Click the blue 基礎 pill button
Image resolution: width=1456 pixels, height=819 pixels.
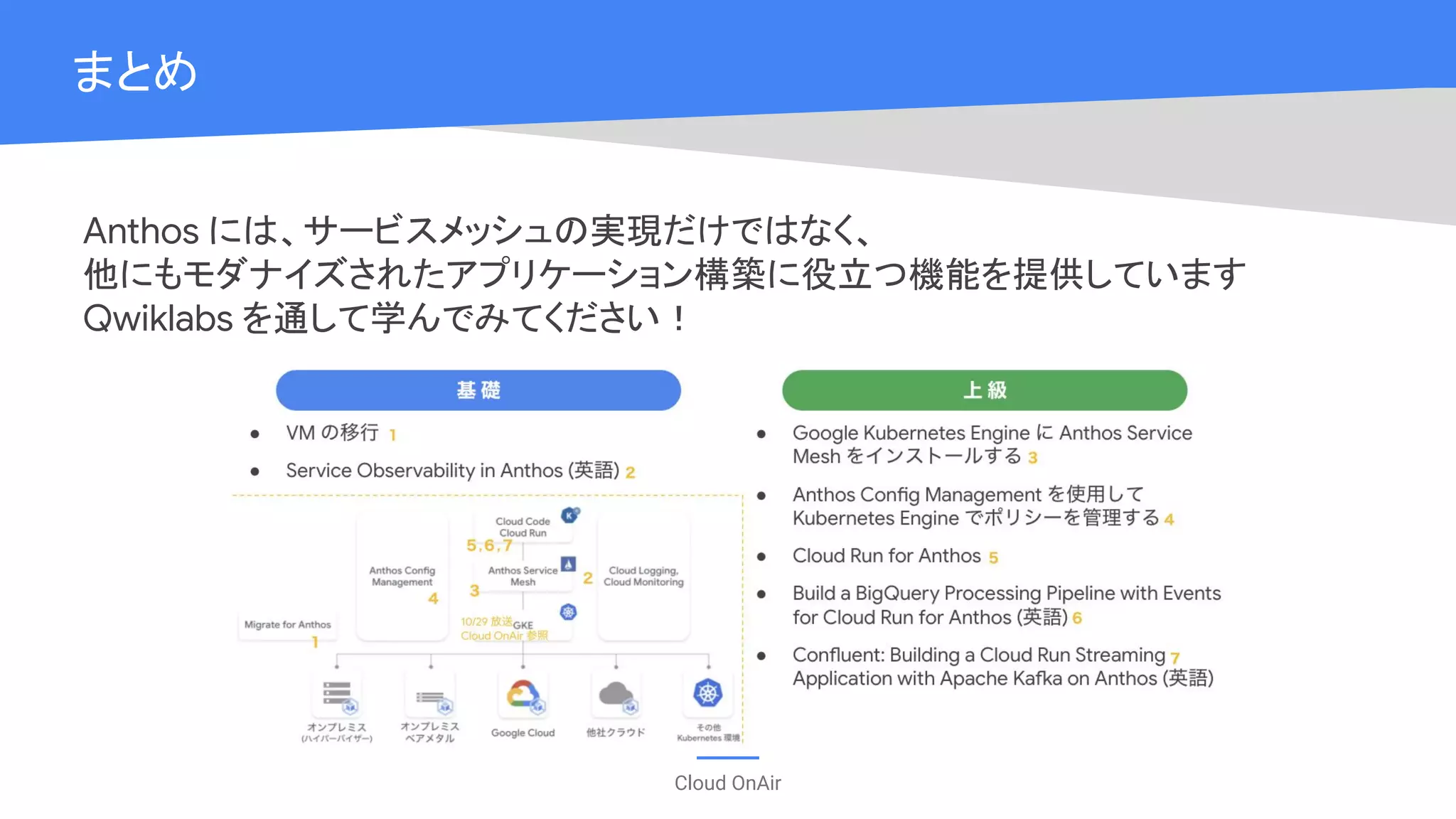point(478,390)
